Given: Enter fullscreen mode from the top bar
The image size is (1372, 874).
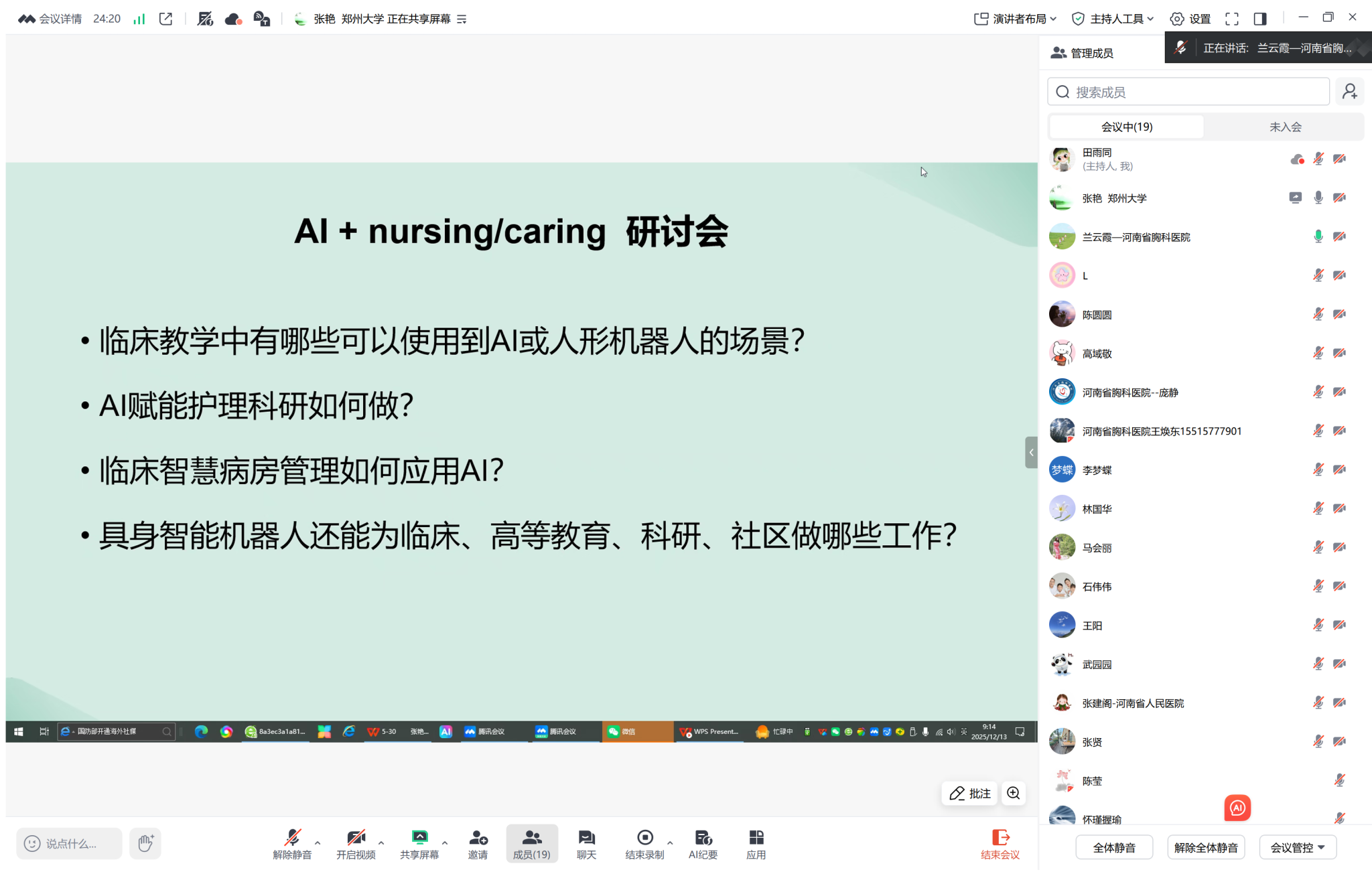Looking at the screenshot, I should [1231, 19].
